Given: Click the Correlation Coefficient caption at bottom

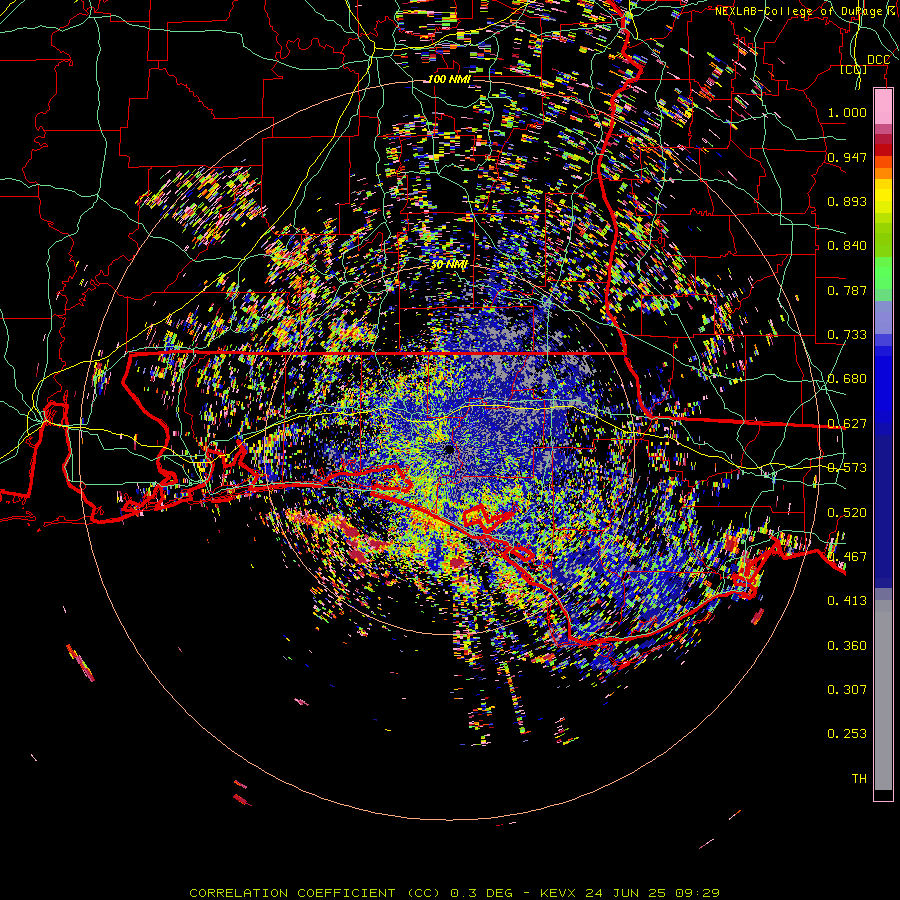Looking at the screenshot, I should [x=454, y=893].
